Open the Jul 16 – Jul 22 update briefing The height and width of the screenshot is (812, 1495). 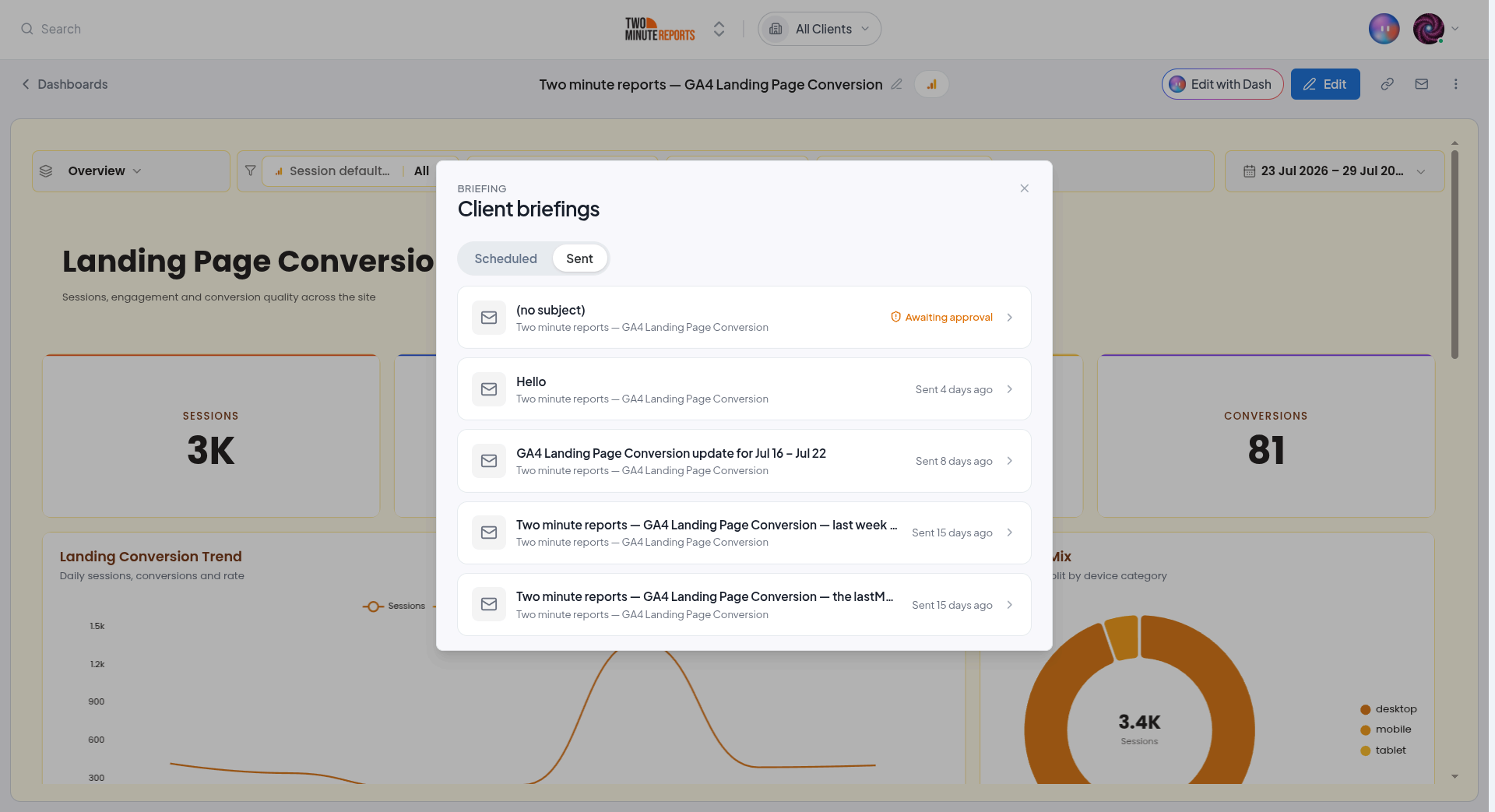[x=744, y=461]
